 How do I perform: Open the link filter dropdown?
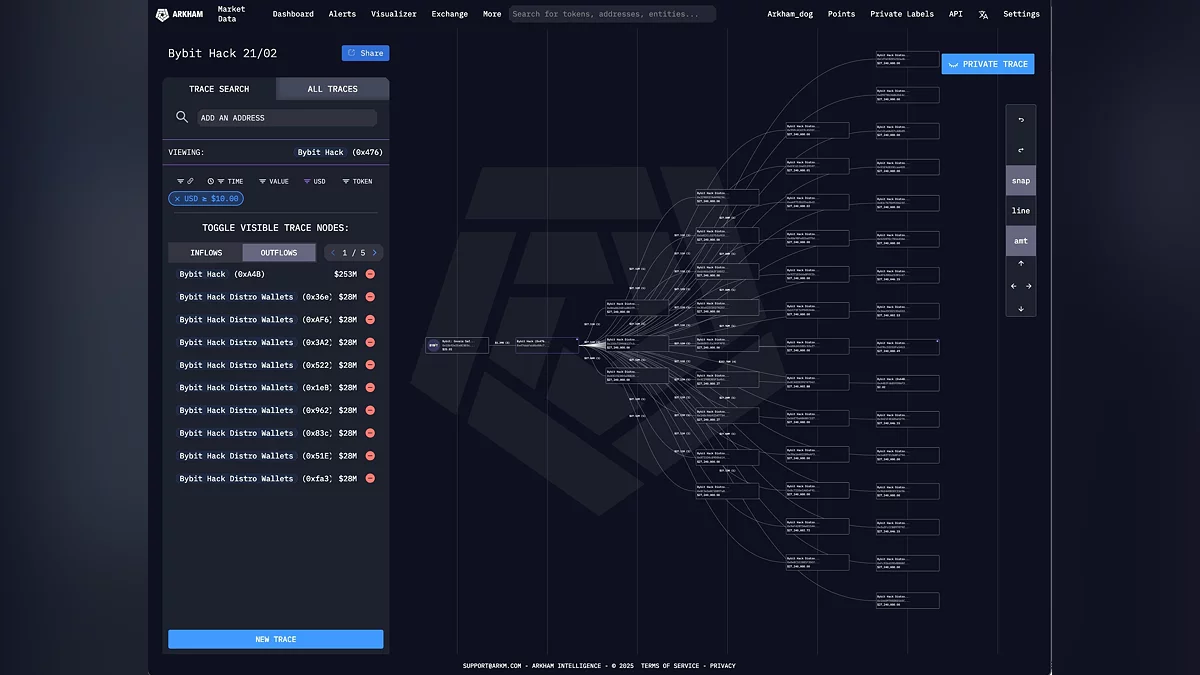click(x=185, y=181)
